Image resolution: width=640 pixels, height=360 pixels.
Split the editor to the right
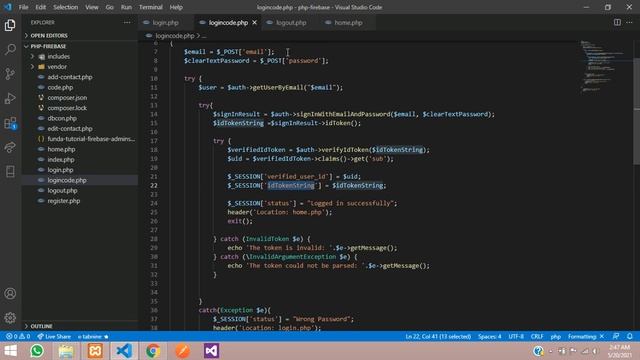tap(617, 22)
